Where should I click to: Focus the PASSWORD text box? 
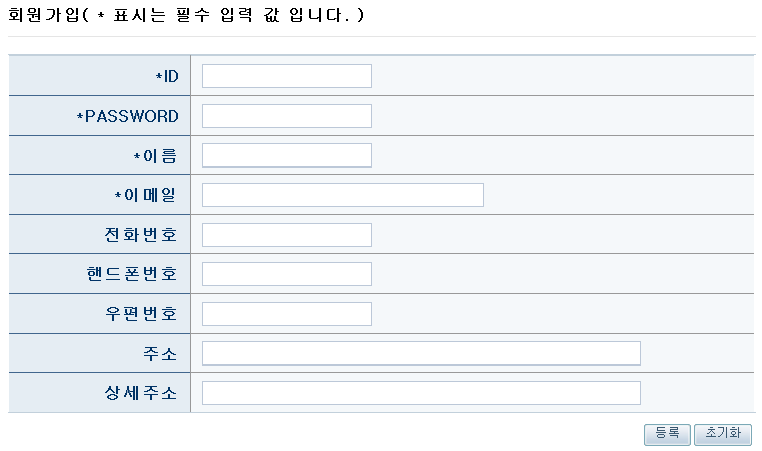click(286, 116)
